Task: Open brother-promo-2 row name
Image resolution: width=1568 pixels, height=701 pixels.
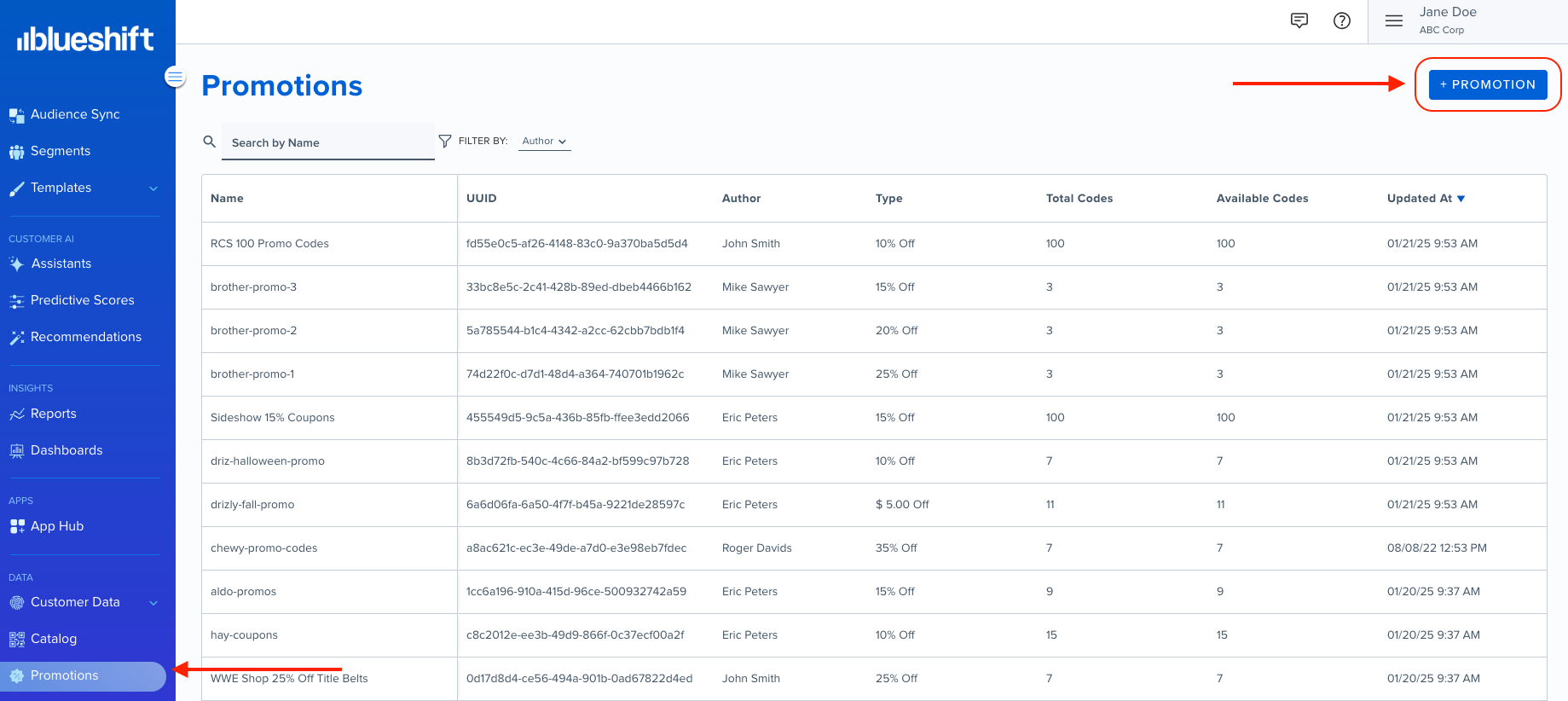Action: click(x=253, y=331)
